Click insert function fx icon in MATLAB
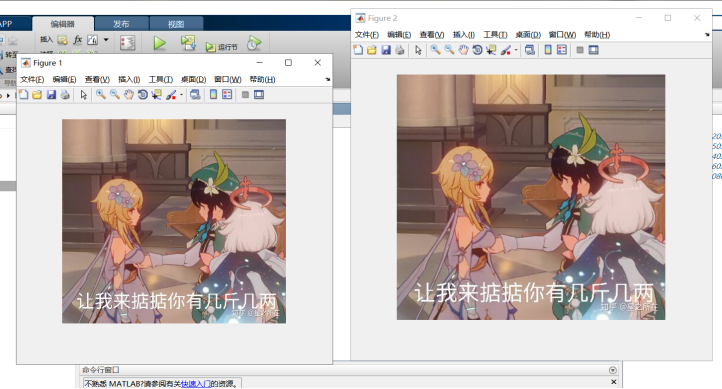Image resolution: width=722 pixels, height=389 pixels. (x=78, y=40)
